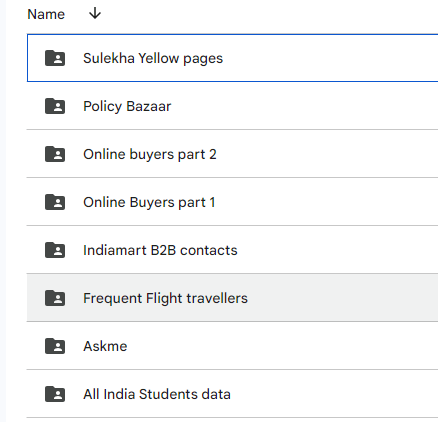Select the Sulekha Yellow pages shared folder icon
This screenshot has width=438, height=422.
point(55,58)
